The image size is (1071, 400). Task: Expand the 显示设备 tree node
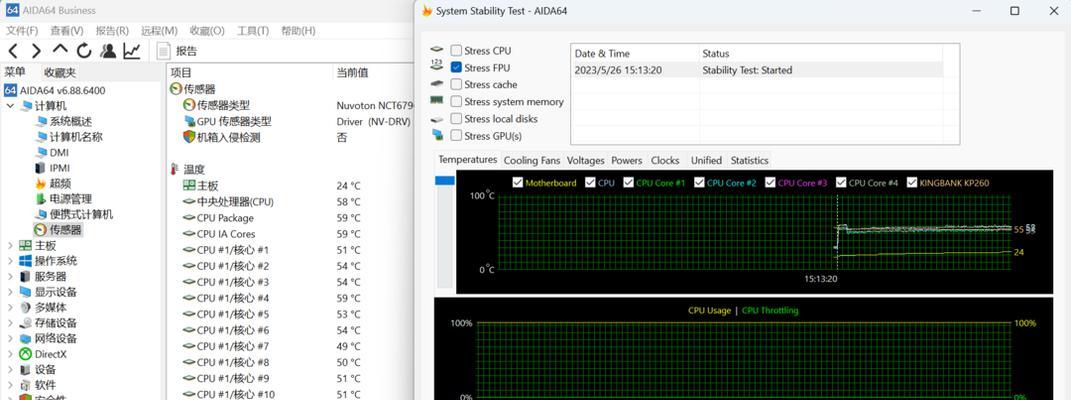tap(10, 292)
